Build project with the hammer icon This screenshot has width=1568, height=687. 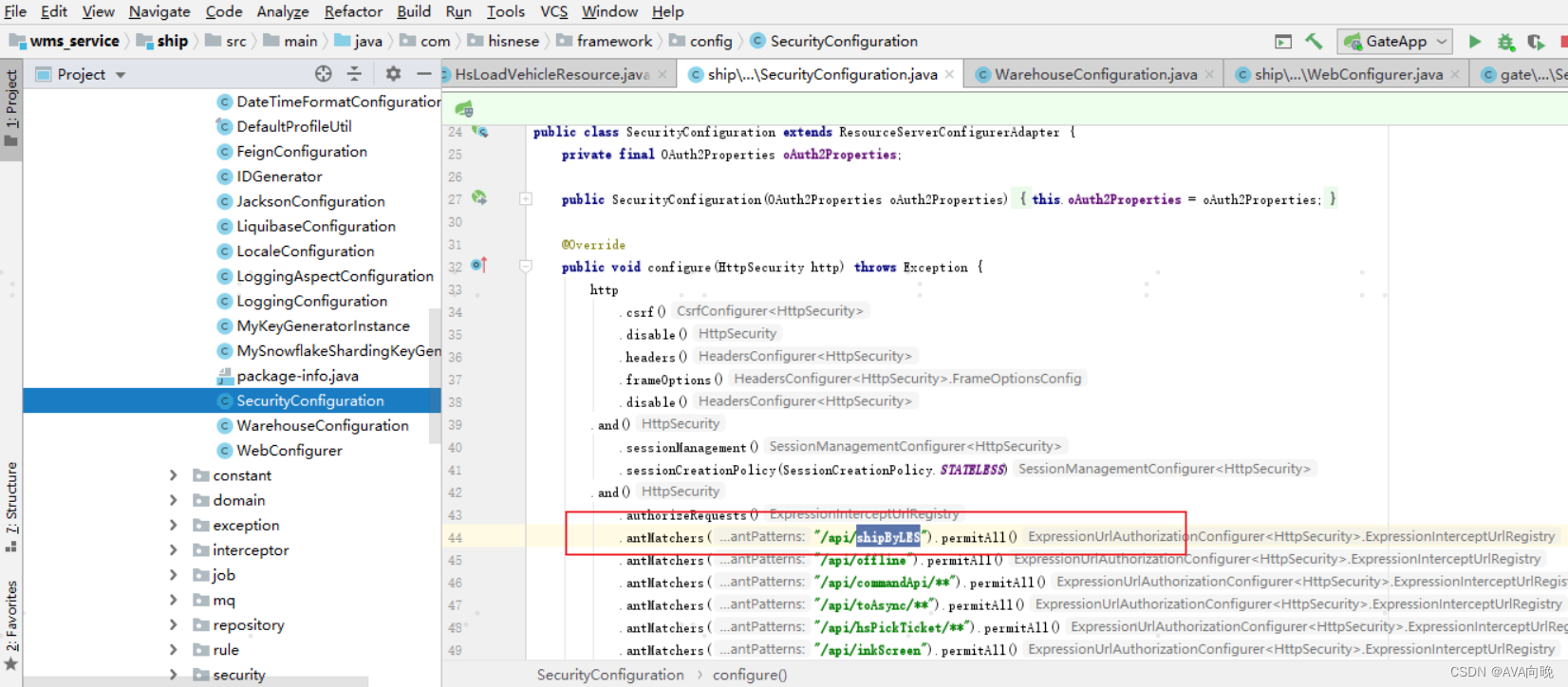[1314, 41]
